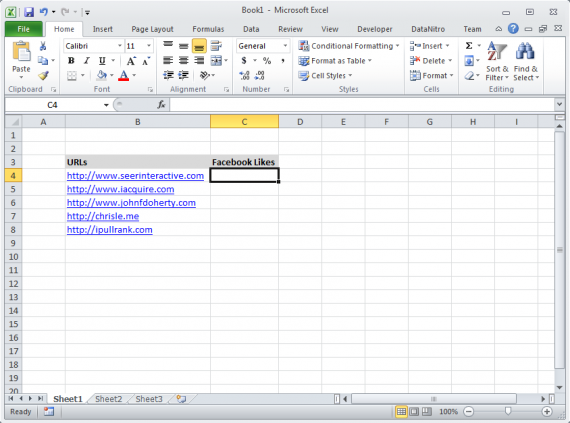
Task: Increase indent in Alignment group
Action: pyautogui.click(x=184, y=75)
